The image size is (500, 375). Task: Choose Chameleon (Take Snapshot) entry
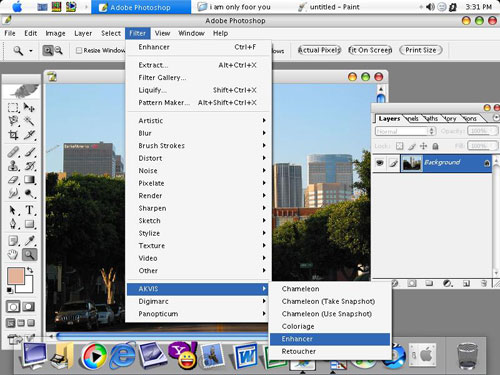coord(330,301)
